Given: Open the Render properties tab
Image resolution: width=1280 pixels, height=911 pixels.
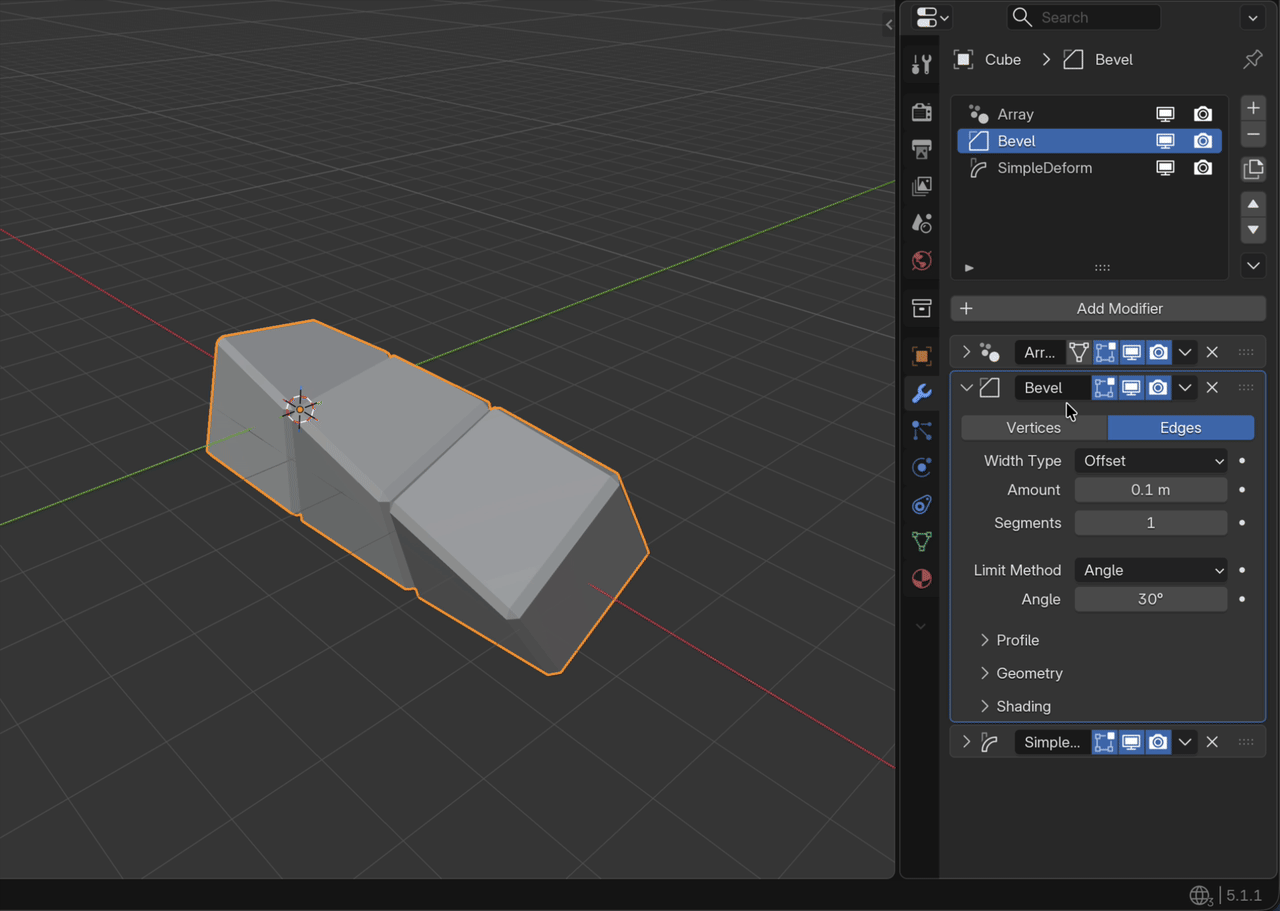Looking at the screenshot, I should [921, 112].
